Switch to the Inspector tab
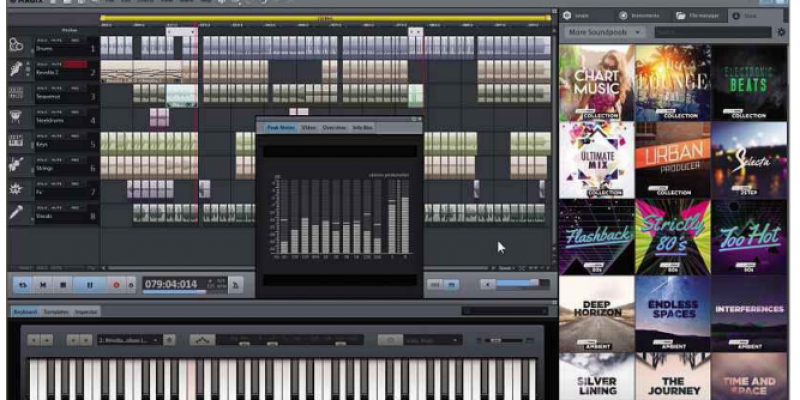Viewport: 800px width, 400px height. click(86, 312)
